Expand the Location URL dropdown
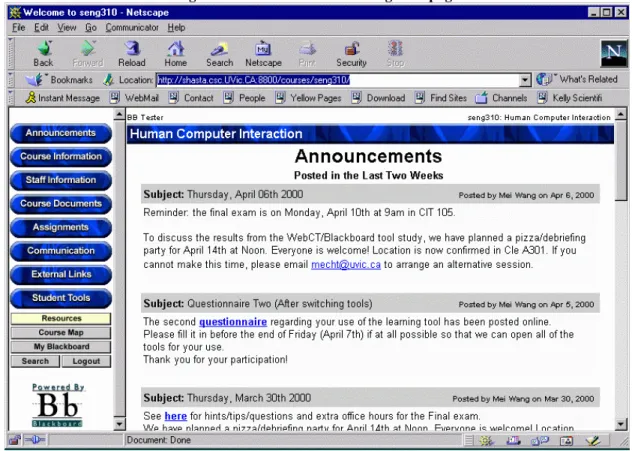Image resolution: width=632 pixels, height=451 pixels. (524, 80)
